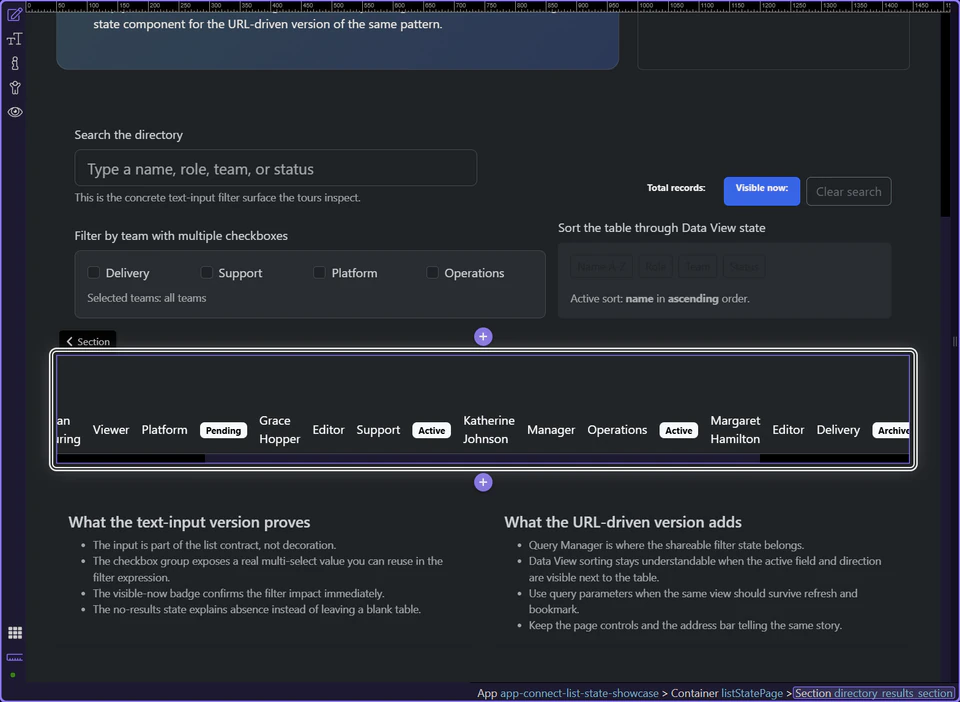
Task: Click 'Sort the table through Data View state'
Action: tap(661, 228)
